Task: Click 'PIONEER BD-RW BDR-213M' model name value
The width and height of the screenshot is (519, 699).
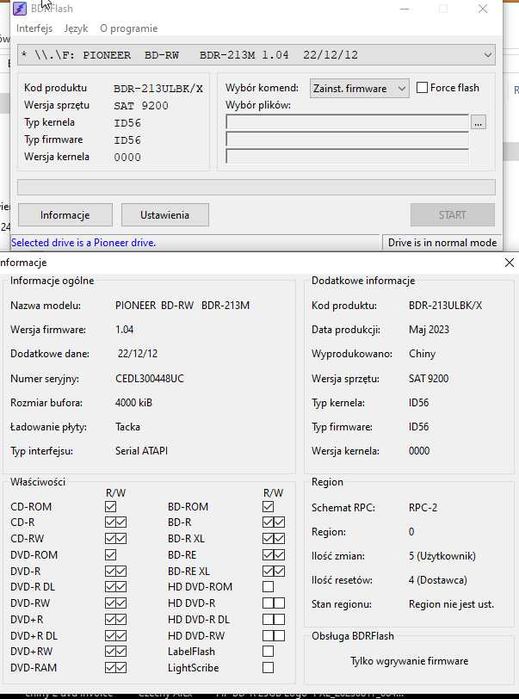Action: (x=182, y=305)
